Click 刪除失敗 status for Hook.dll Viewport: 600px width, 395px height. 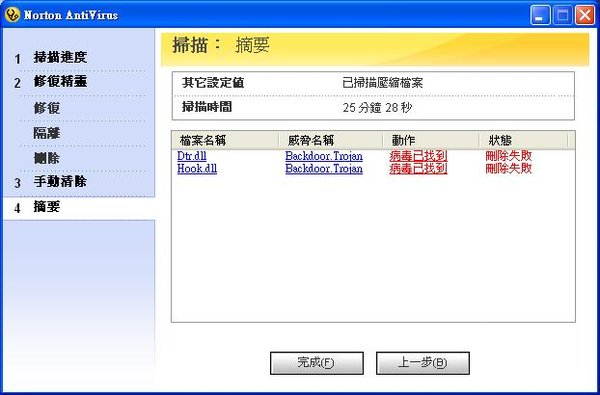coord(509,168)
